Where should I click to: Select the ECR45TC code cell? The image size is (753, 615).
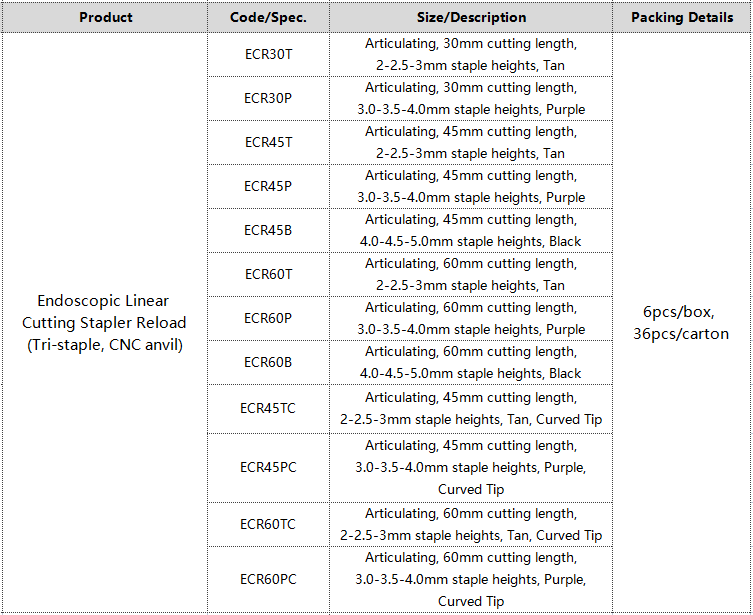click(x=268, y=409)
